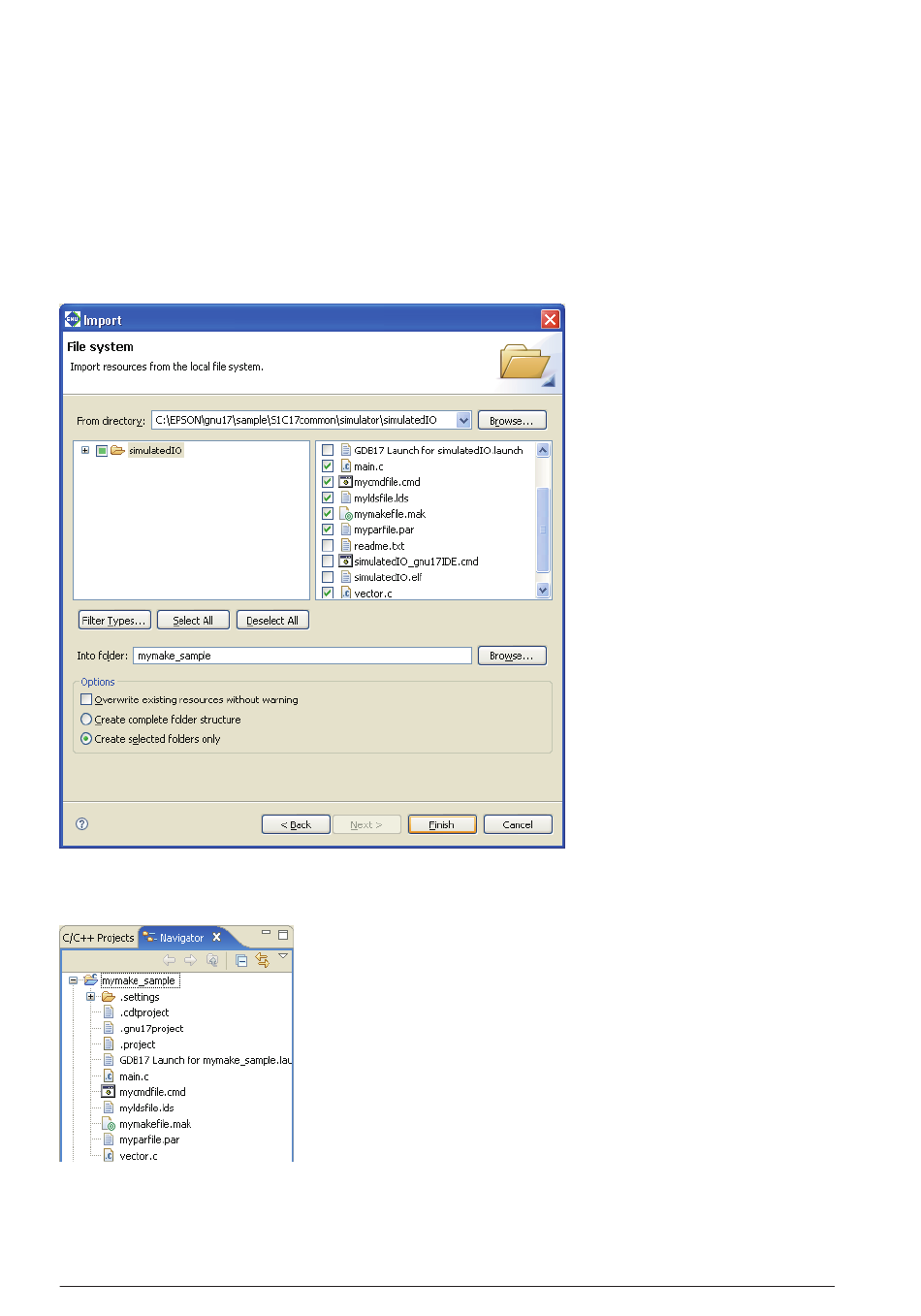Screen dimensions: 921x1316
Task: Click the Into folder text field
Action: coord(302,656)
